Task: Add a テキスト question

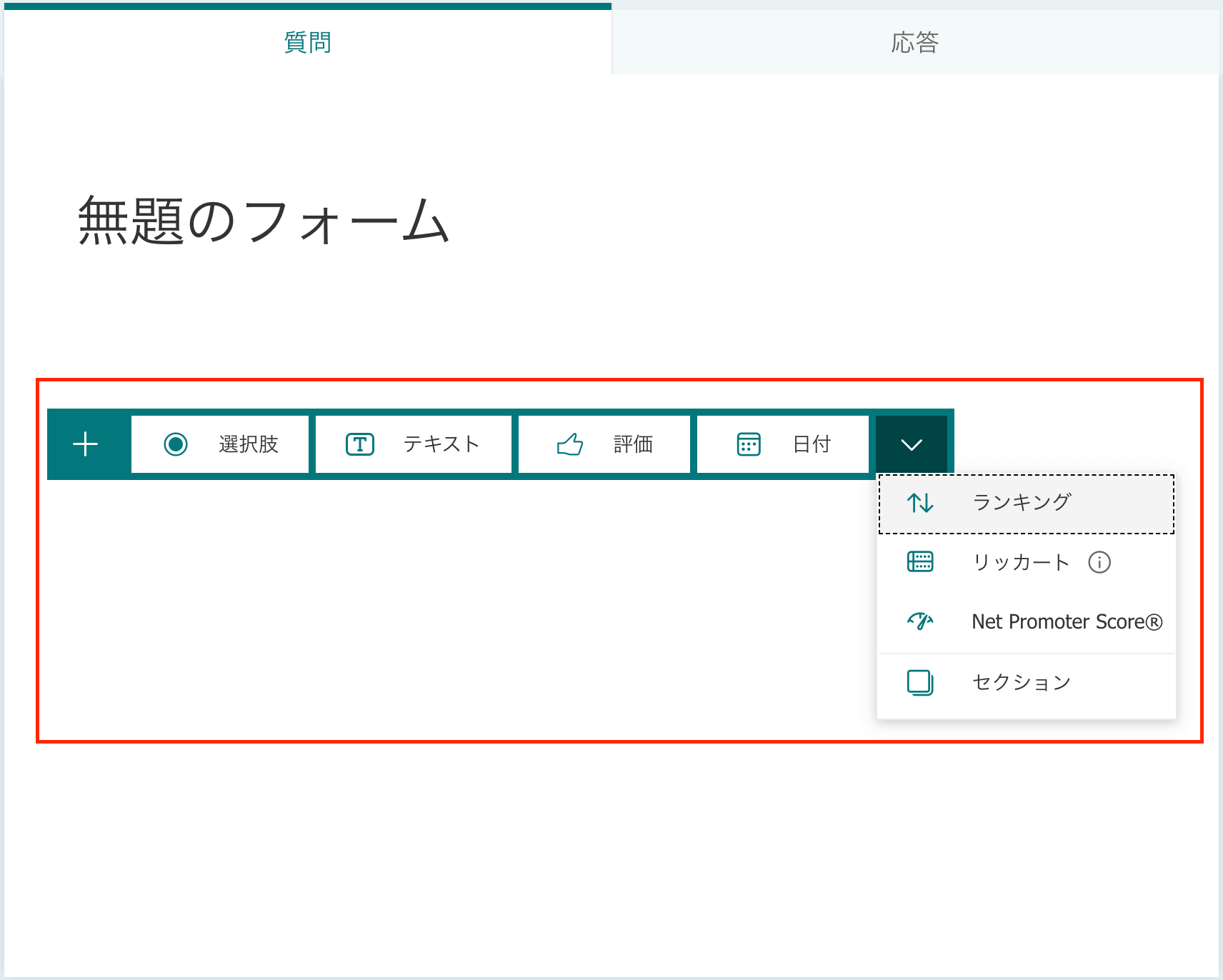Action: (413, 444)
